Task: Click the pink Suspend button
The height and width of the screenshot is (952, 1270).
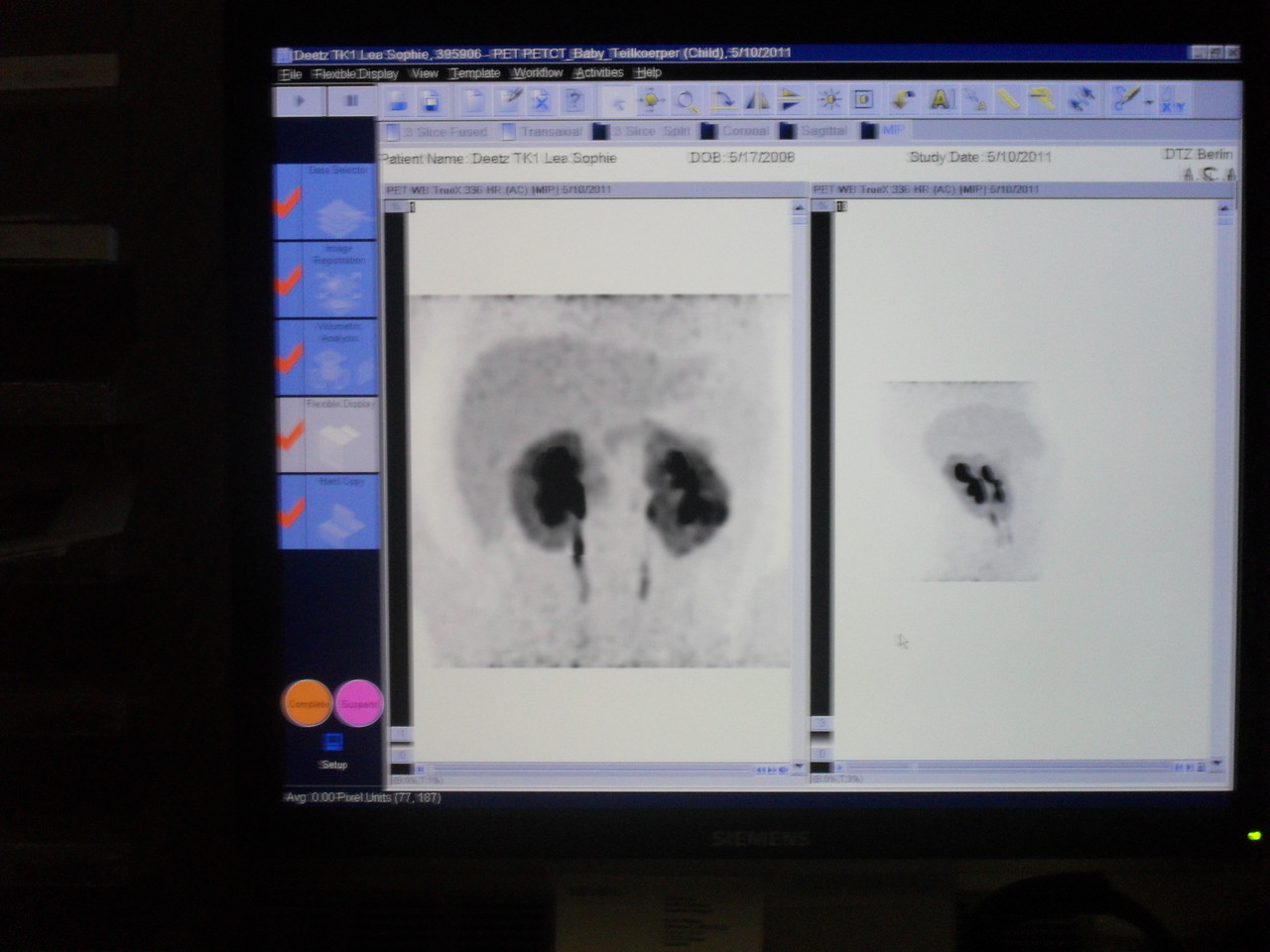Action: 358,704
